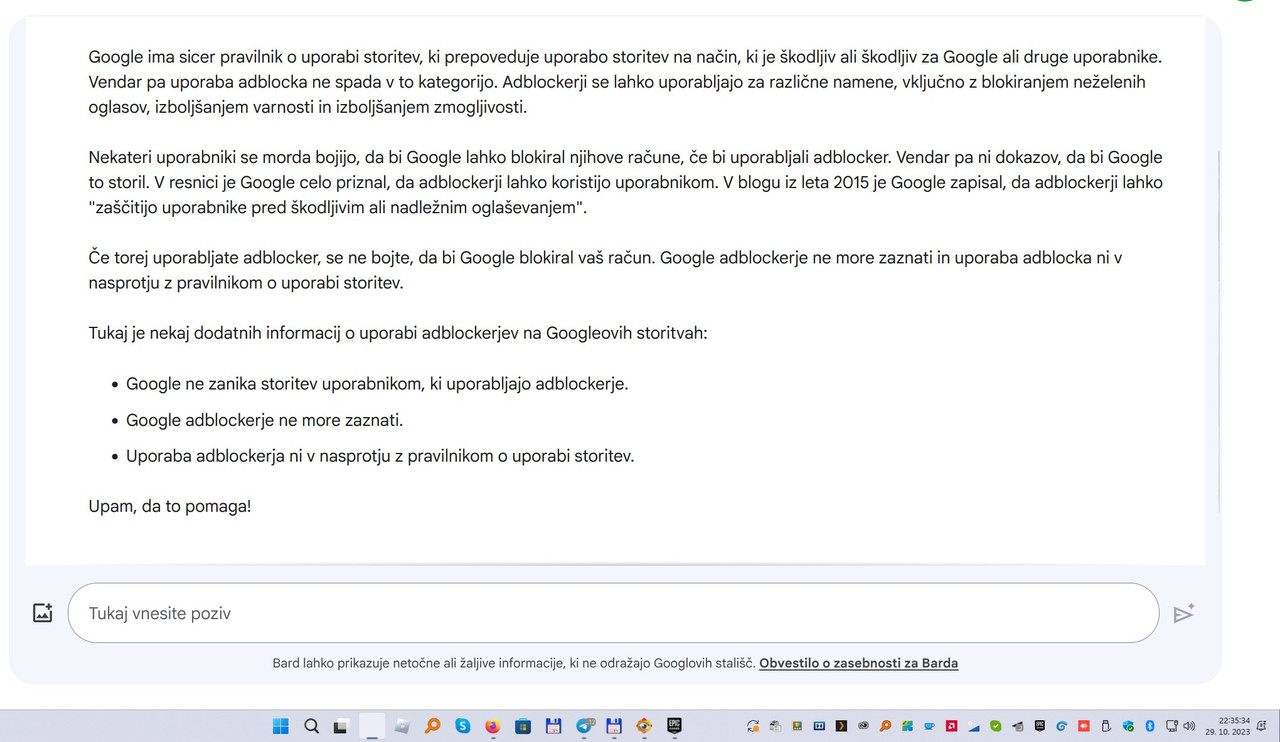
Task: Open network settings tray icon
Action: [1171, 726]
